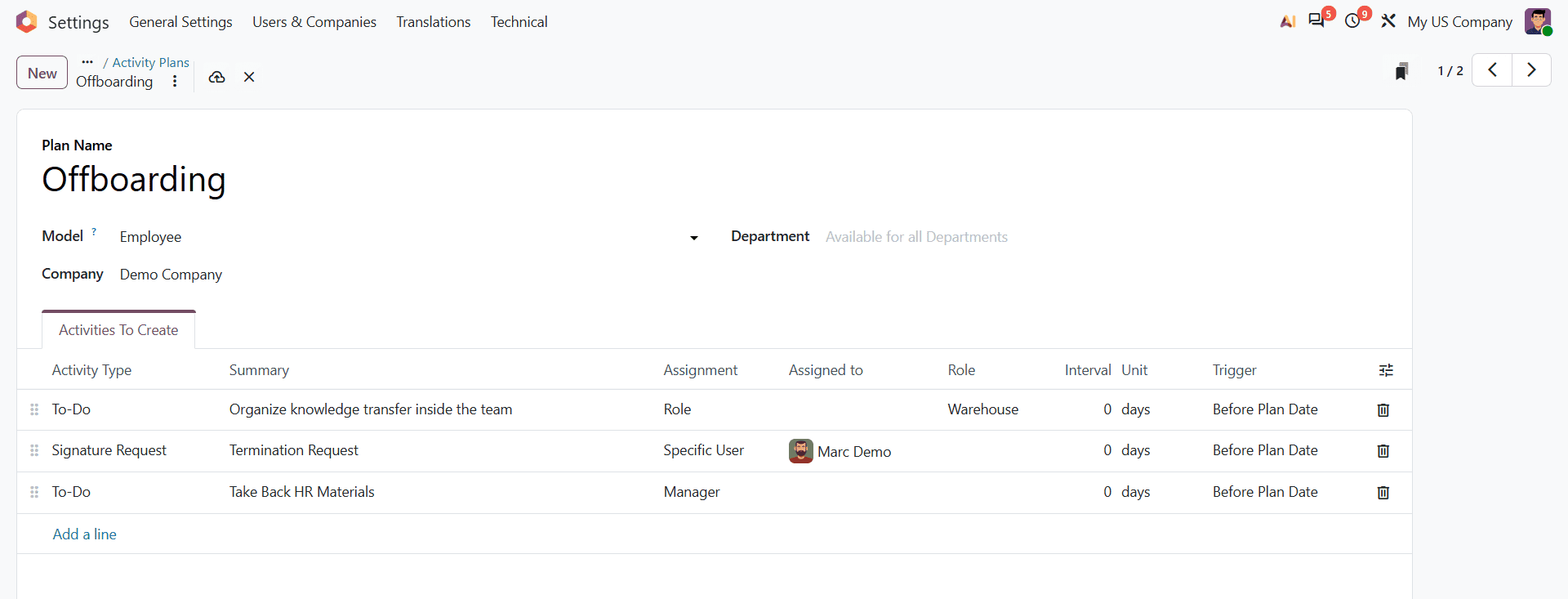Open the messages conversations icon
The height and width of the screenshot is (599, 1568).
coord(1316,21)
